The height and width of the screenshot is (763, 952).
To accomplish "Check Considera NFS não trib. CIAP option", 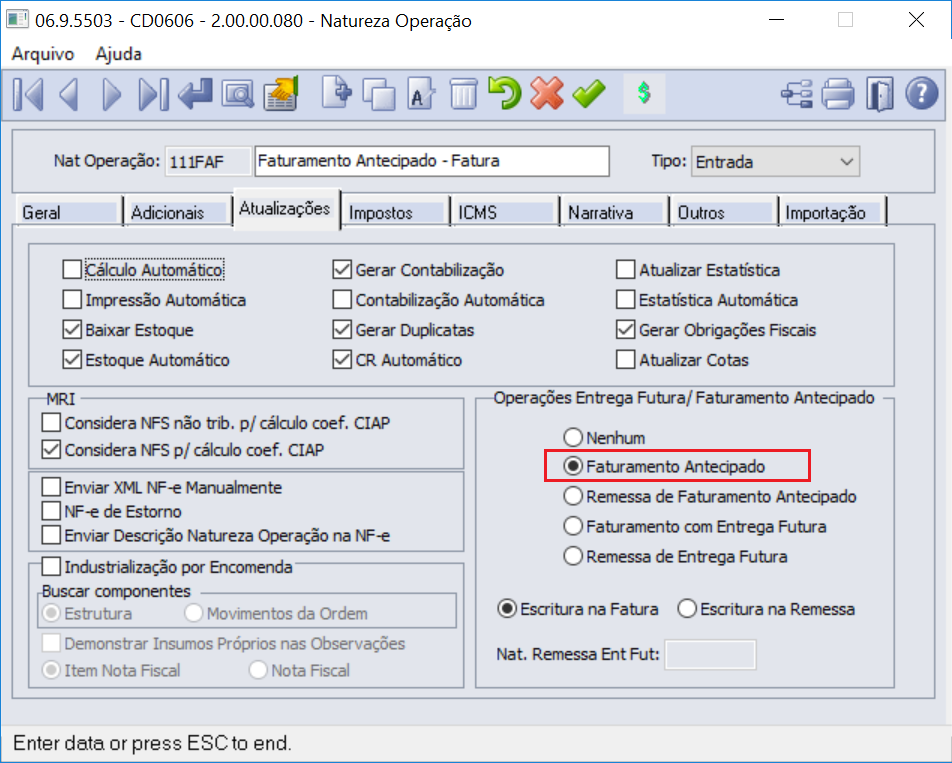I will [51, 422].
